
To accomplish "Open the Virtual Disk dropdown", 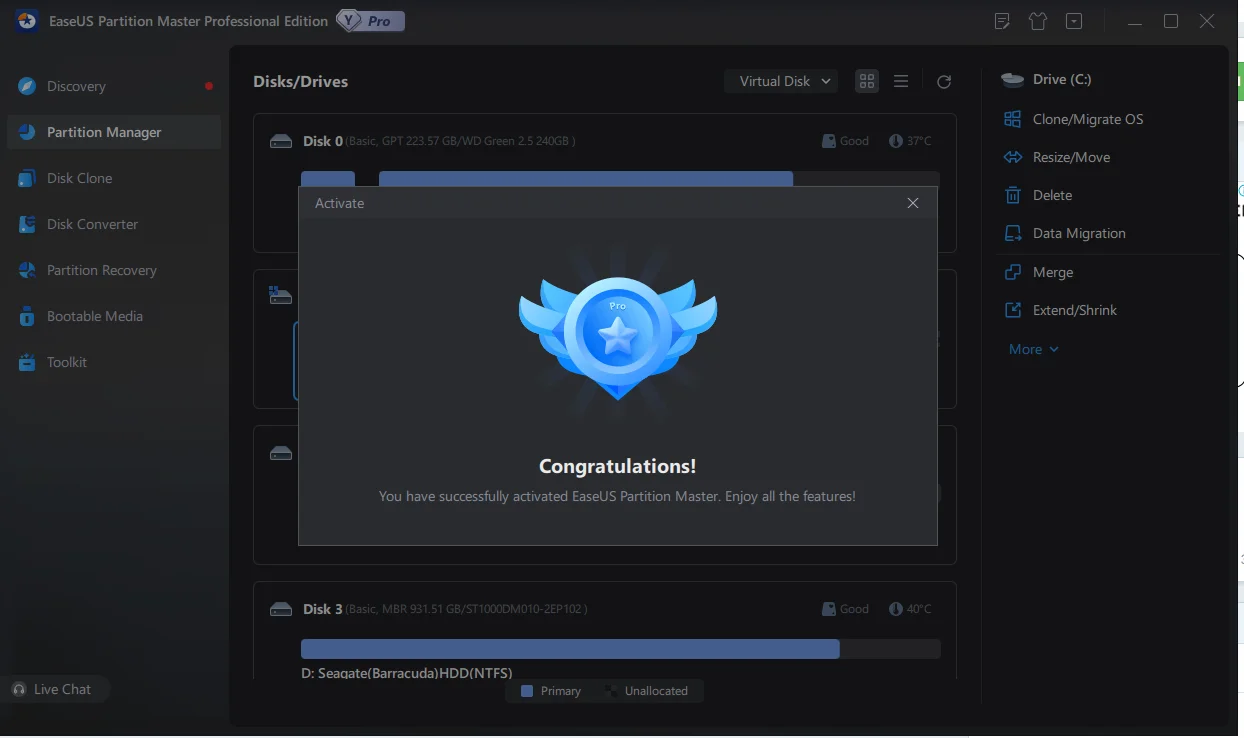I will pyautogui.click(x=782, y=81).
